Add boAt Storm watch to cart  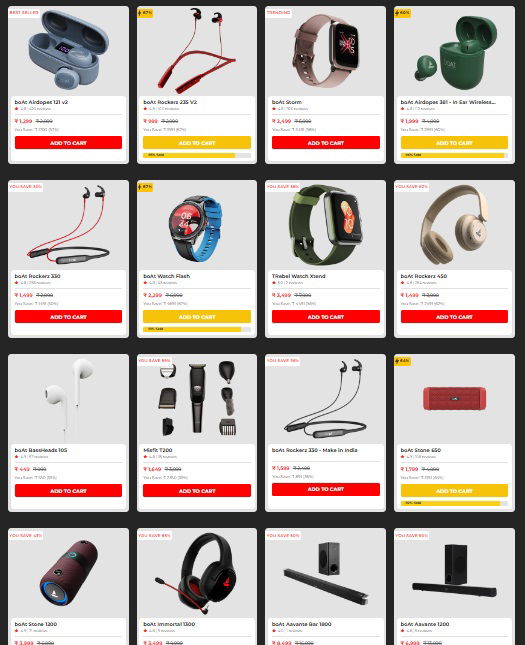[325, 143]
